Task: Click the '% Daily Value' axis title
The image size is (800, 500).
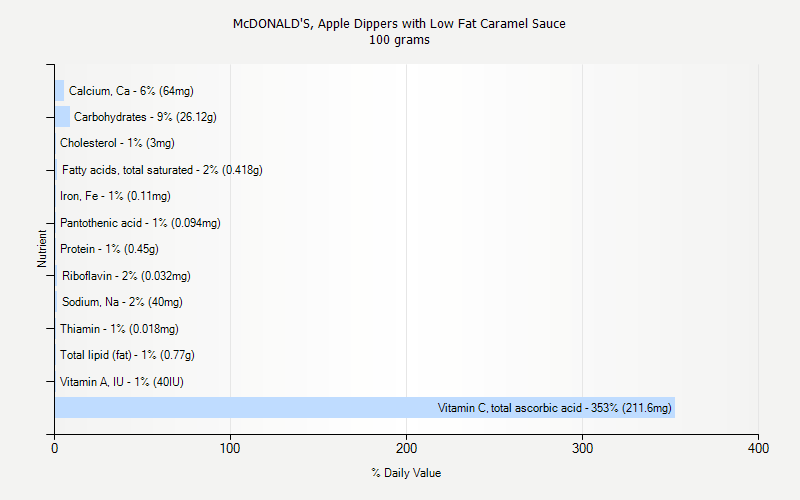Action: point(406,473)
